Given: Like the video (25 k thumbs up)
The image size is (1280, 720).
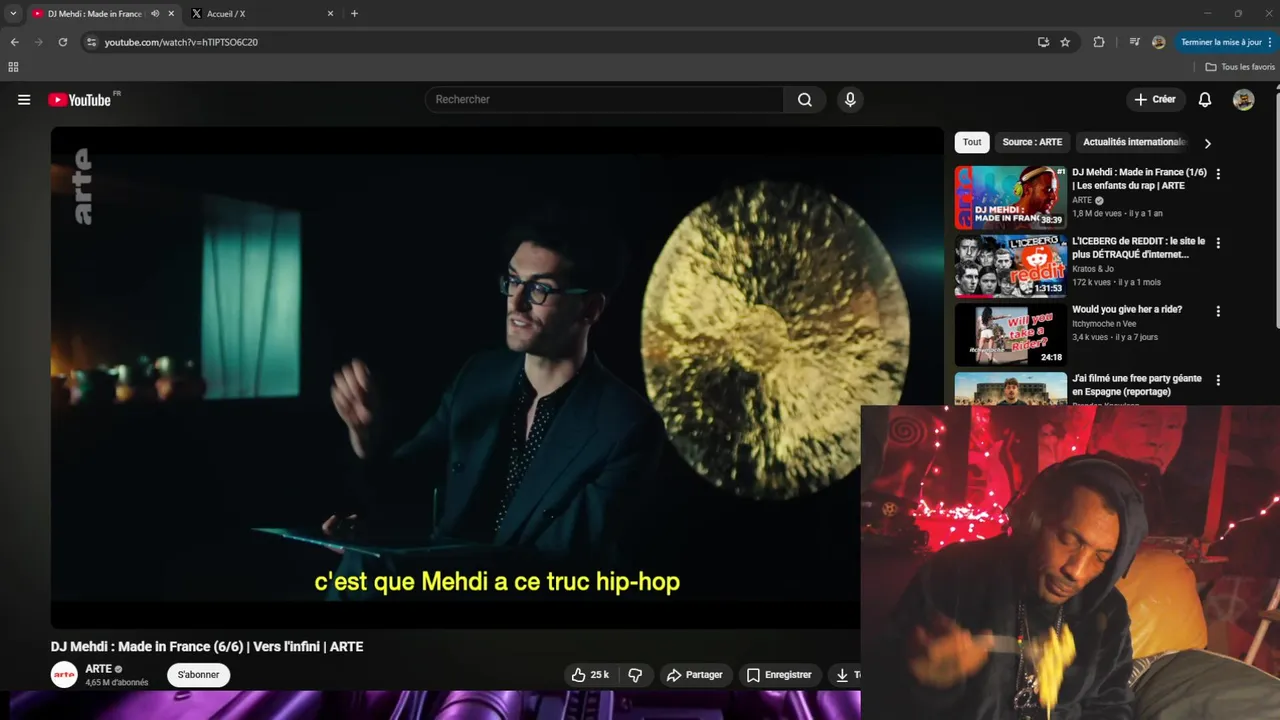Looking at the screenshot, I should point(589,675).
